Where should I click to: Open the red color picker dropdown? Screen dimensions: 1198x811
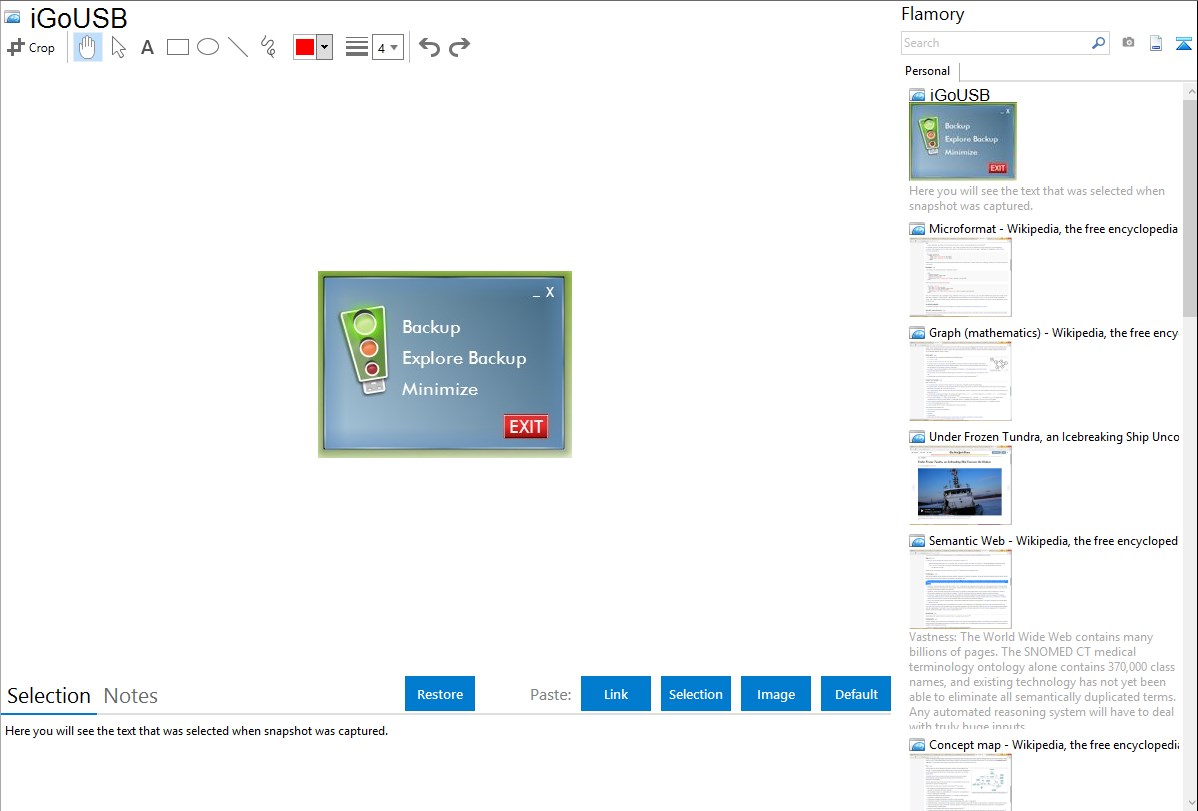[324, 47]
